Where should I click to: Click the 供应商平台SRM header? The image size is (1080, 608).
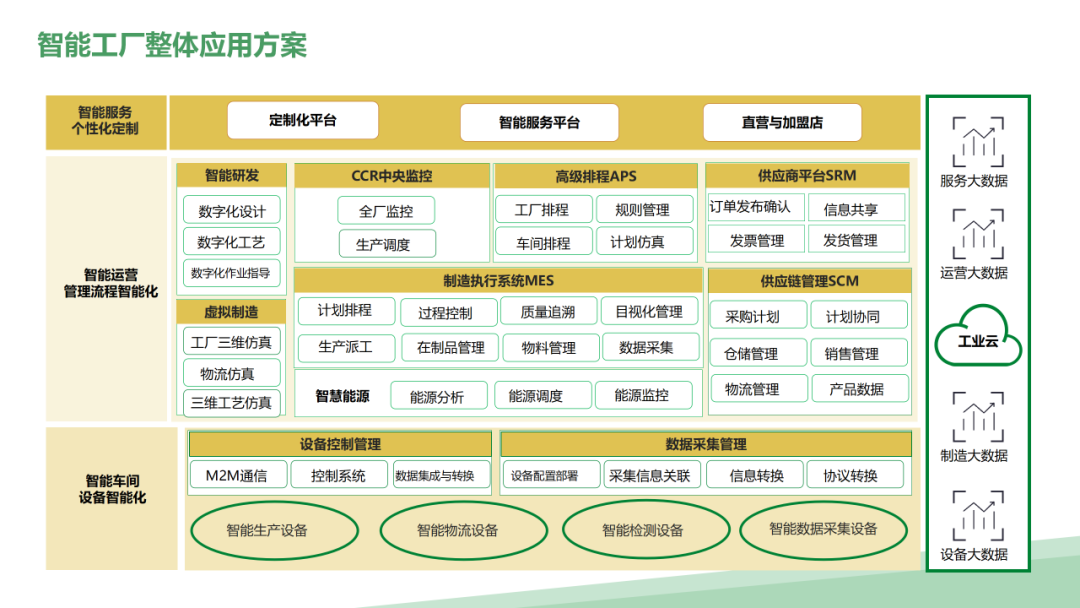(807, 176)
